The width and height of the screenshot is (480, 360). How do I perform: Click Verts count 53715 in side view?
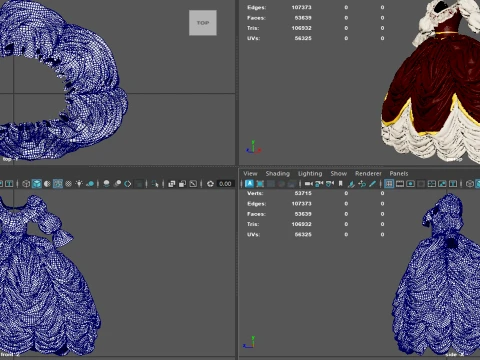(303, 193)
